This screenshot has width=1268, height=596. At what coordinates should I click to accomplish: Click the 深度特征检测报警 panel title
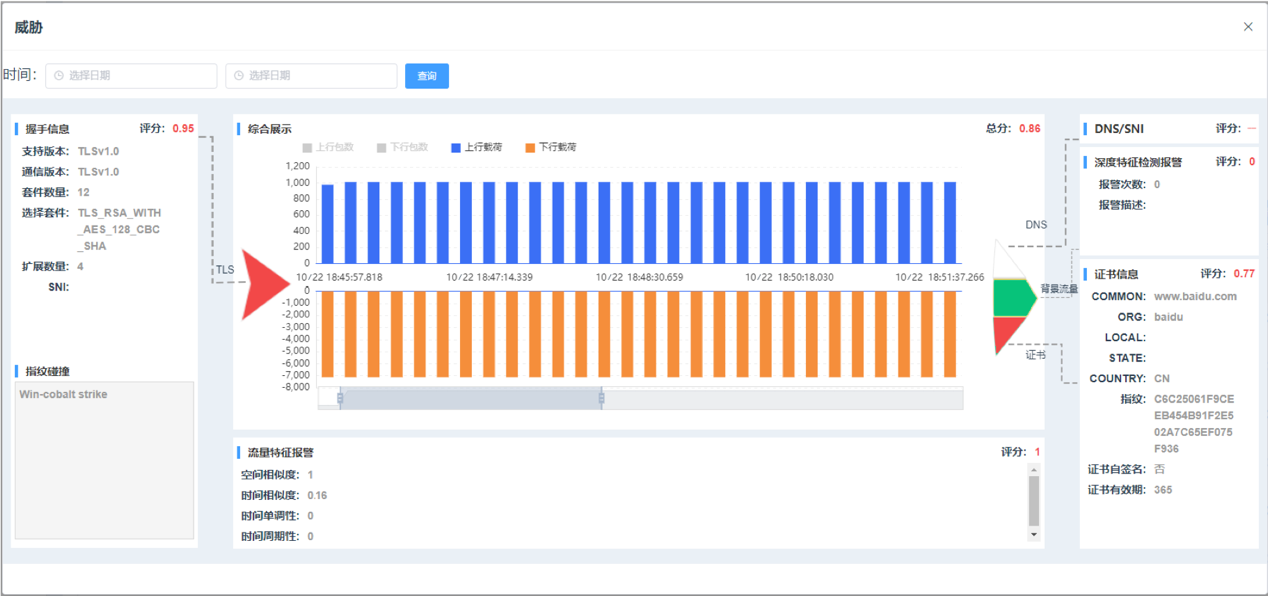point(1138,162)
